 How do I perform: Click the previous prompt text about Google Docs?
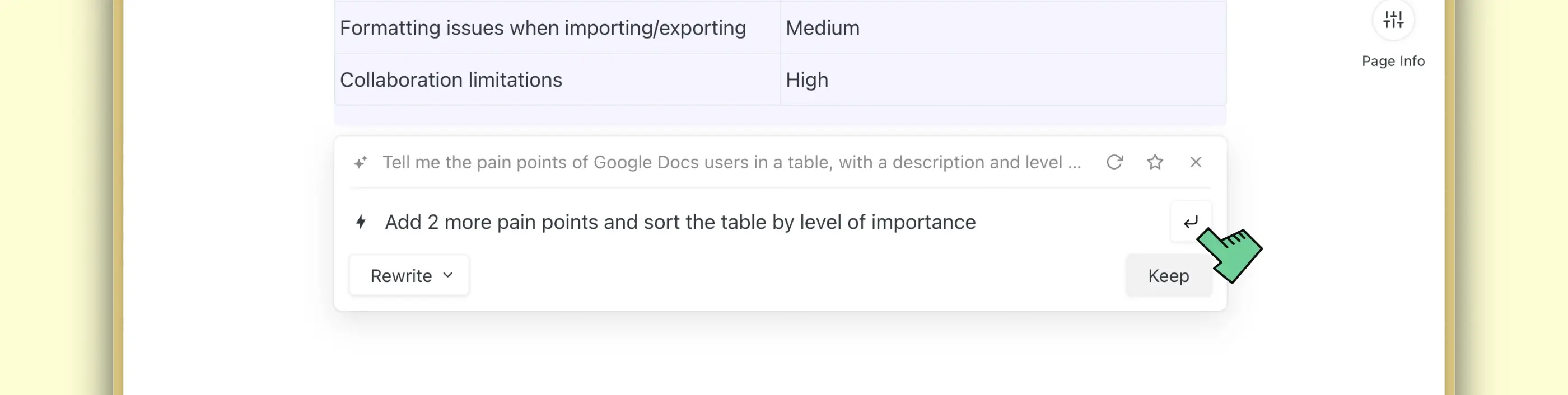(x=731, y=162)
